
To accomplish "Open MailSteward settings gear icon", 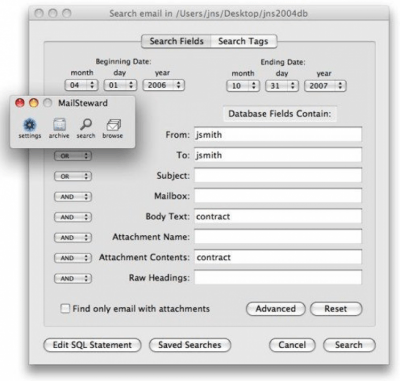I will pyautogui.click(x=30, y=125).
